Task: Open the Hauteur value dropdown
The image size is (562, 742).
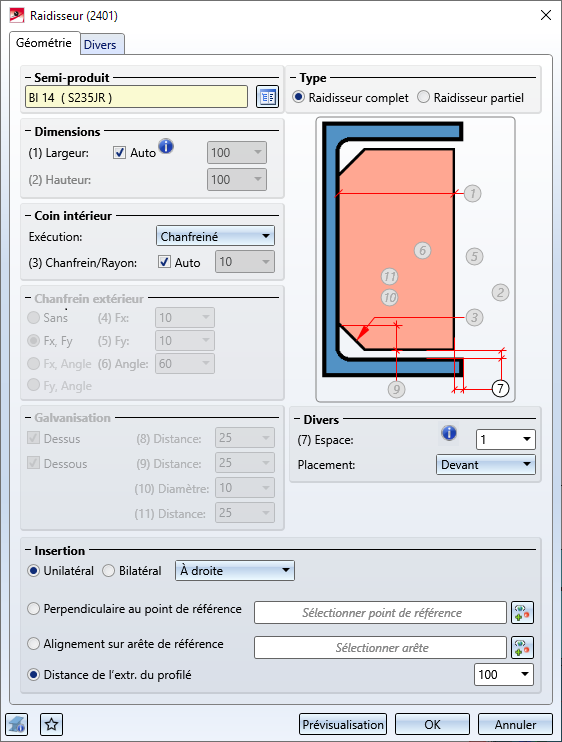Action: tap(237, 180)
